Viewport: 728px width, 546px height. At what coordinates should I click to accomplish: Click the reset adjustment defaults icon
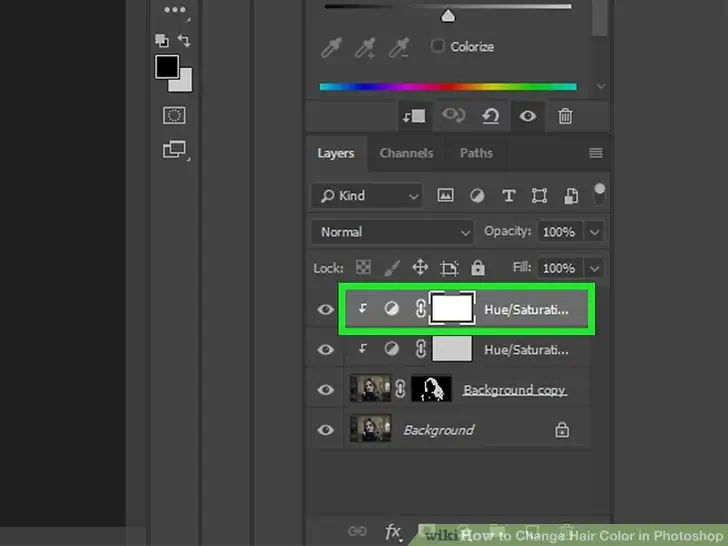491,117
